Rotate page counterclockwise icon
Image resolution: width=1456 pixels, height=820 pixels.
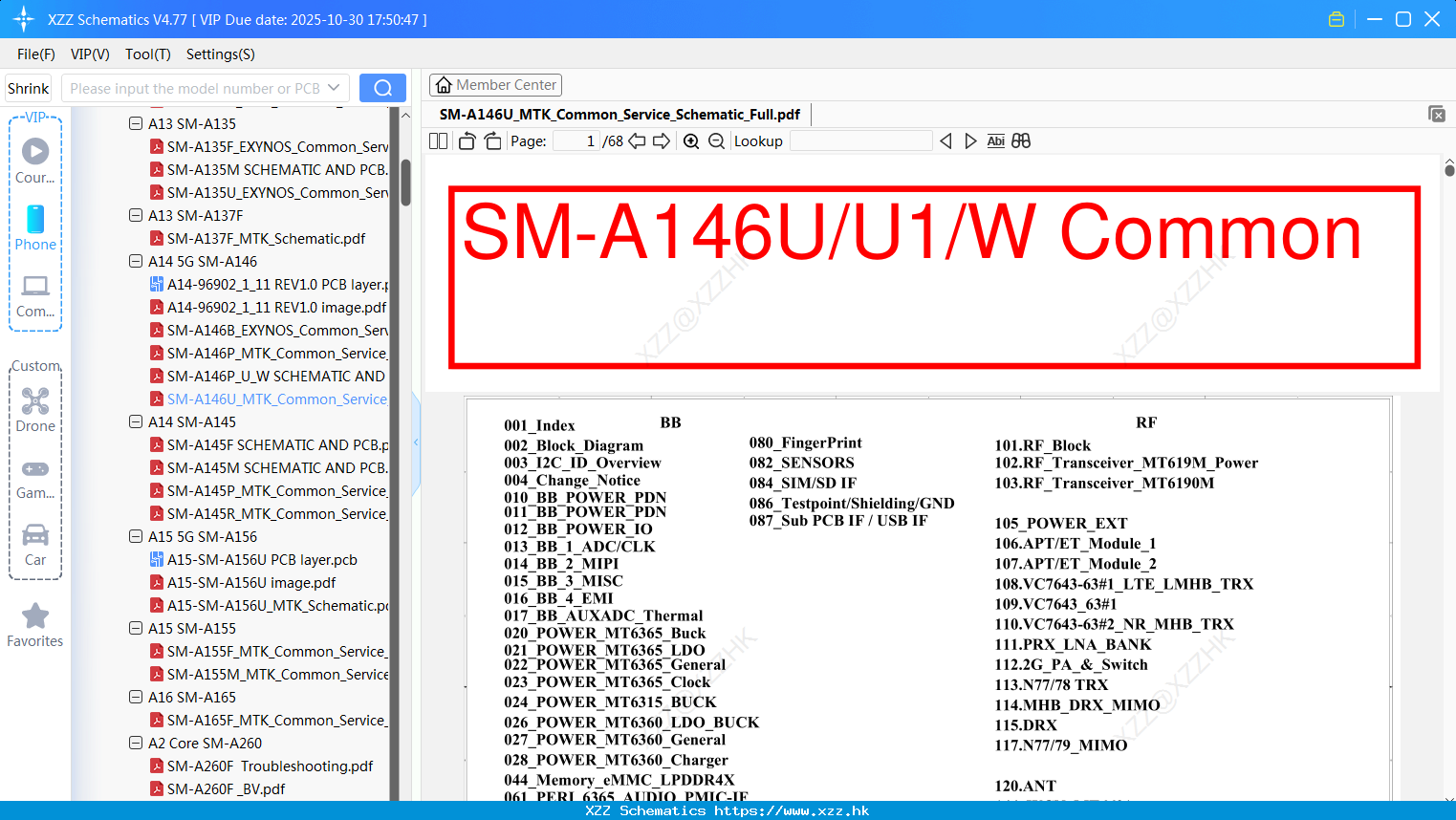[467, 141]
